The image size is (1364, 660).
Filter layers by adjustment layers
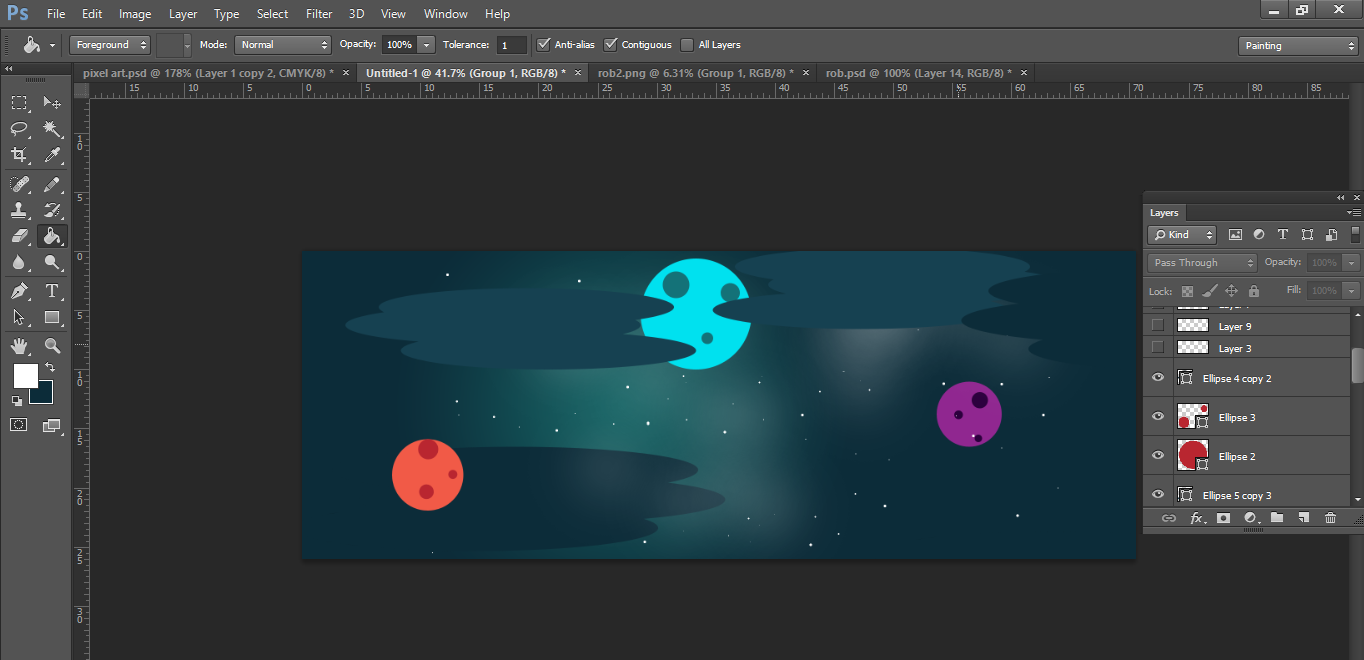point(1259,235)
